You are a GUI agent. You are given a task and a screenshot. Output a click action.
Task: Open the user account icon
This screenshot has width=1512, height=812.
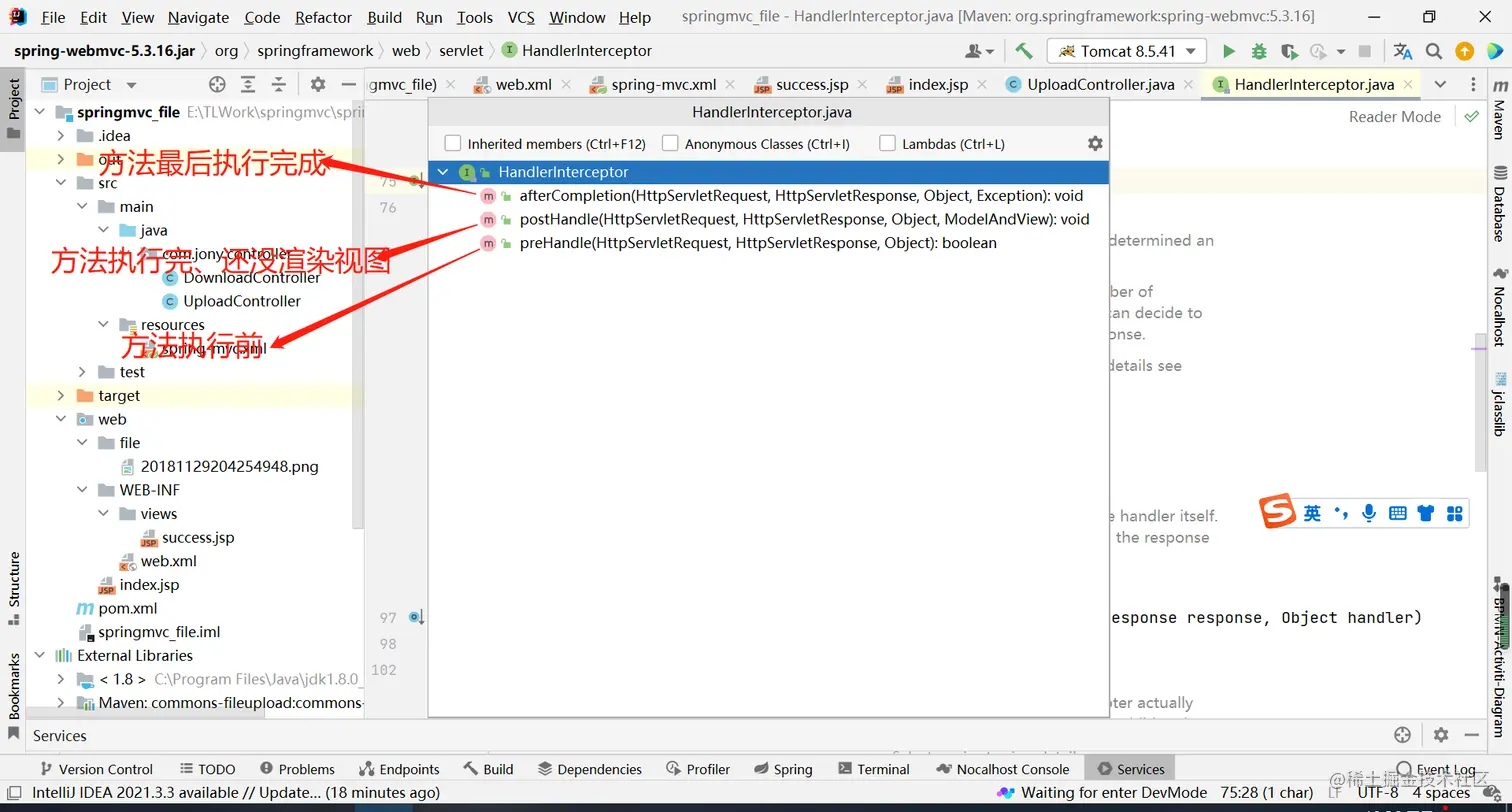[978, 51]
